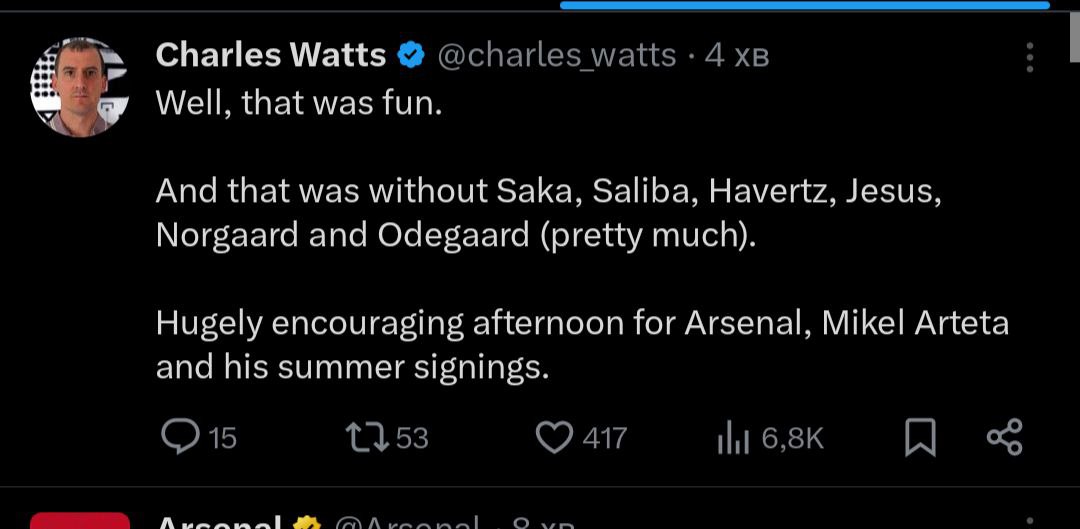This screenshot has width=1080, height=529.
Task: Bookmark Charles Watts' tweet
Action: [919, 438]
